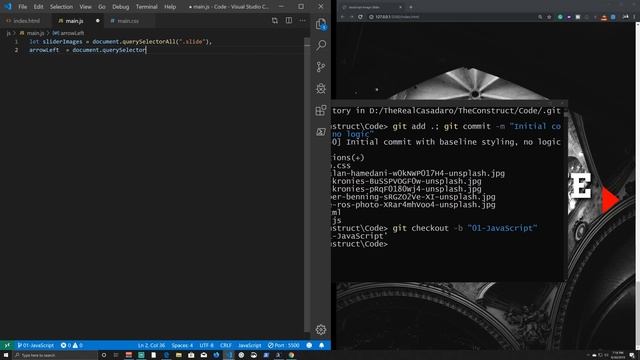The width and height of the screenshot is (640, 360).
Task: Click the green remote indicator in status bar
Action: (7, 345)
